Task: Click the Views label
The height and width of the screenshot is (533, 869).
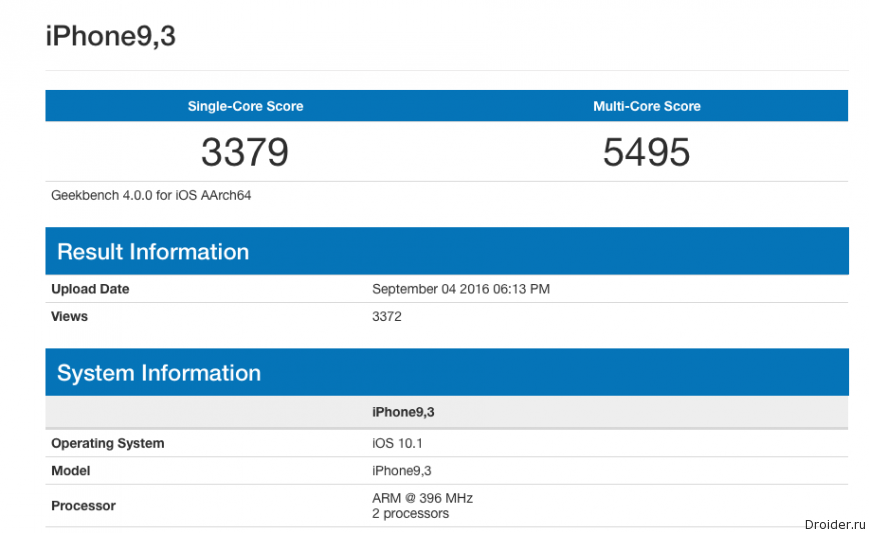Action: pyautogui.click(x=69, y=316)
